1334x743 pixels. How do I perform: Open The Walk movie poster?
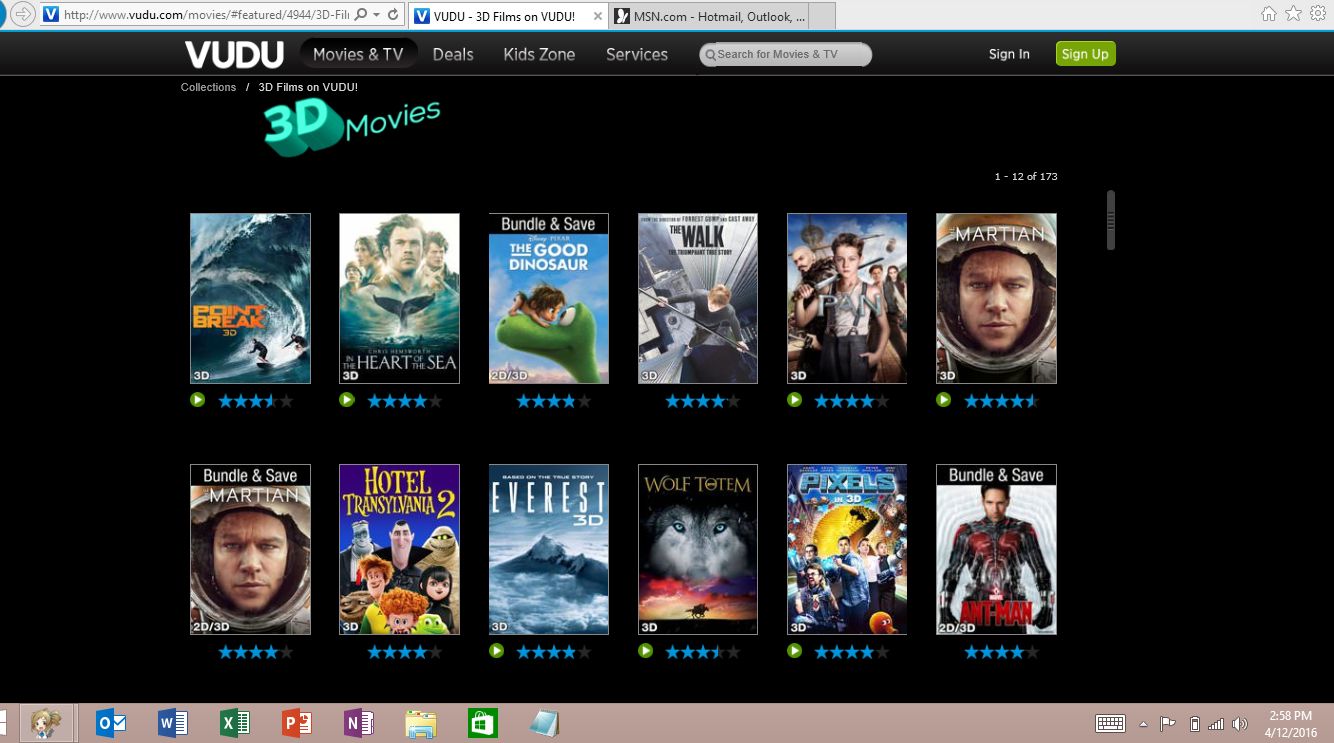698,298
